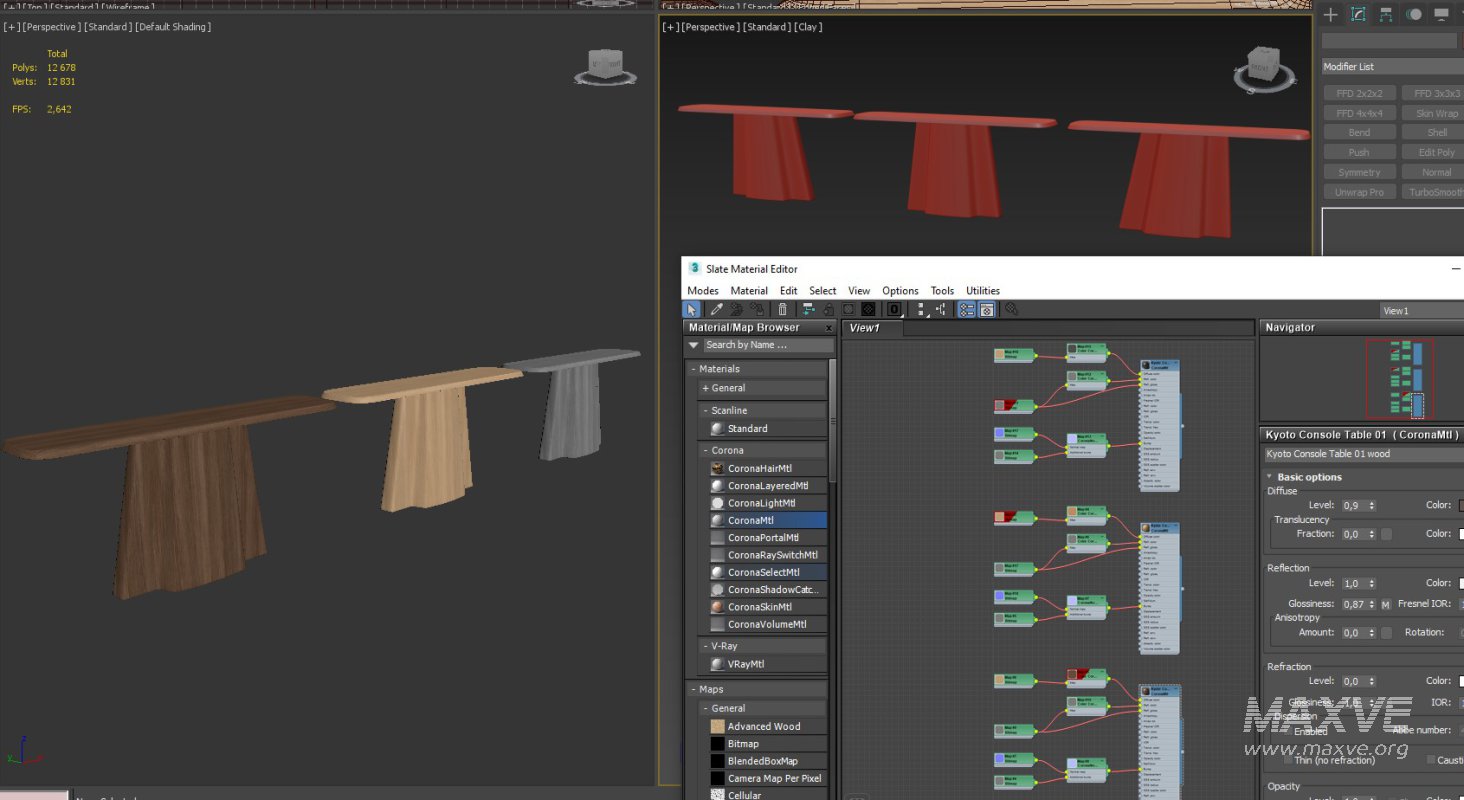Click the Search by Name field

pyautogui.click(x=767, y=345)
